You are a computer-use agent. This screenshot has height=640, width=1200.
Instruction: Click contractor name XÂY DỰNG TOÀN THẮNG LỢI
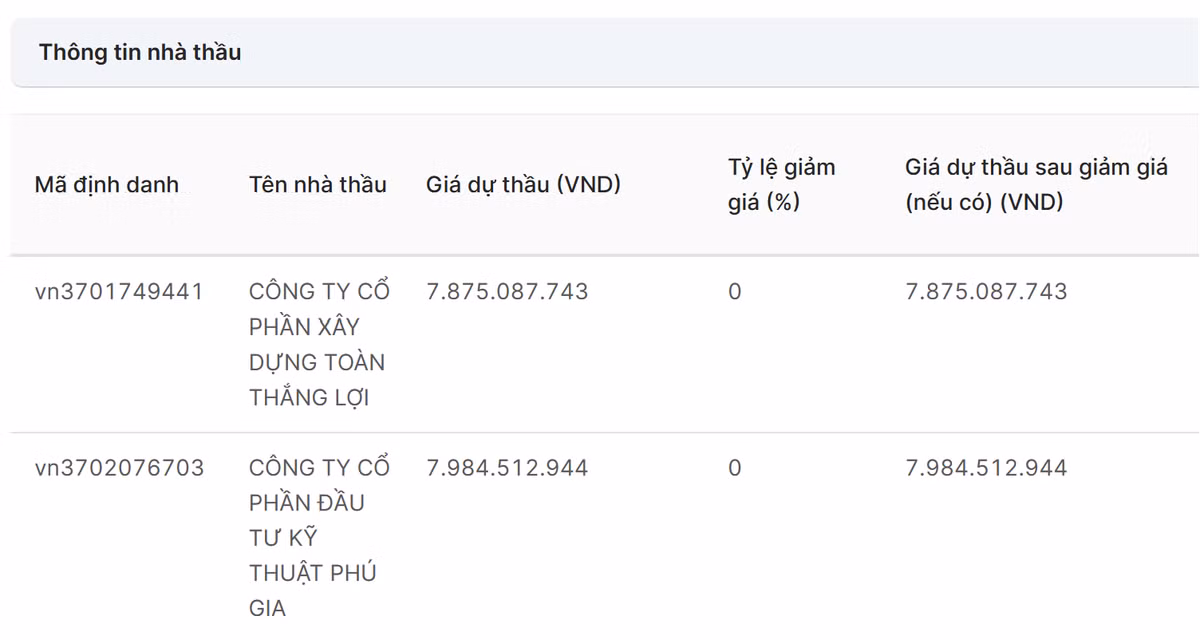click(x=319, y=344)
